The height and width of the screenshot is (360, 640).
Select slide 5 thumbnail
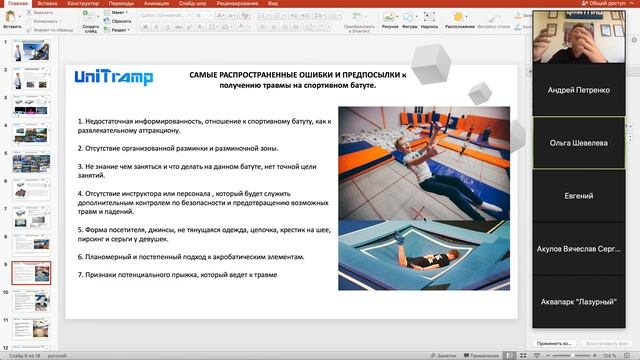[x=31, y=162]
